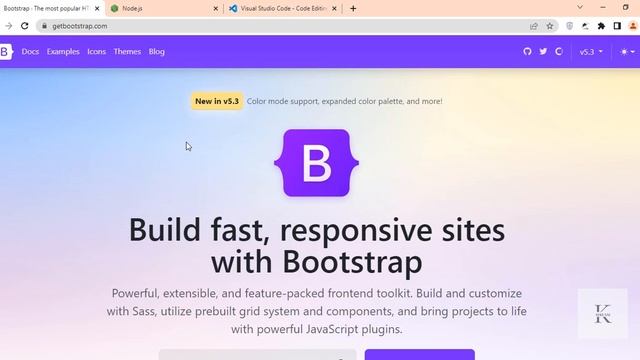Open the browser profile avatar
This screenshot has height=360, width=640.
[633, 26]
